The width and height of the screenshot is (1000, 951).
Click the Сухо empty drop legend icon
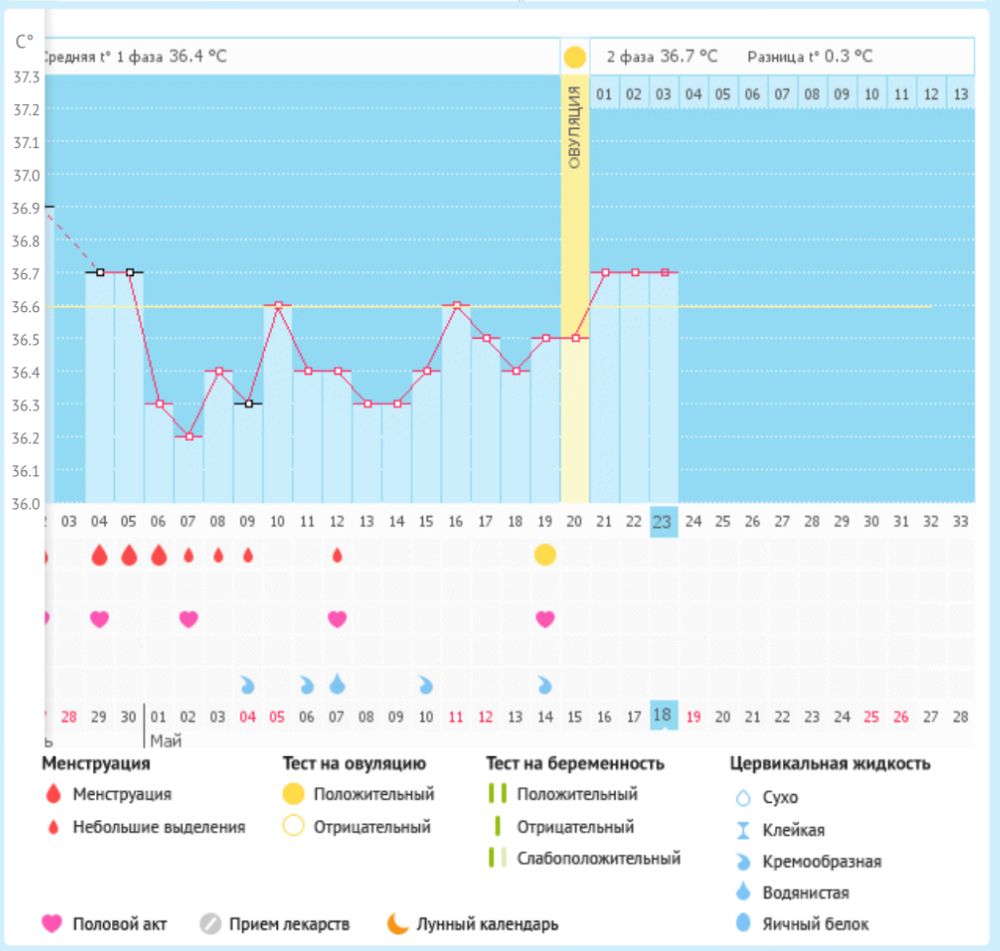point(741,798)
